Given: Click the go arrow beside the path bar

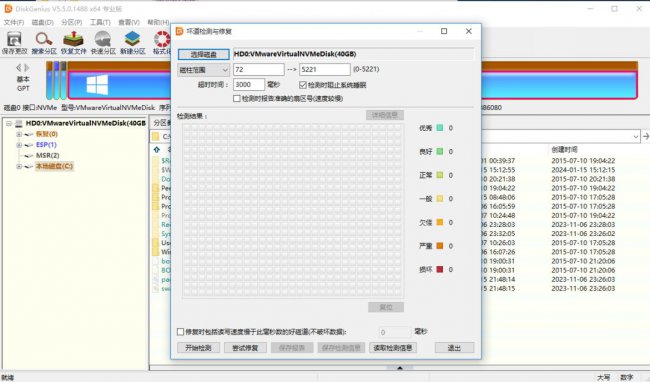Looking at the screenshot, I should [645, 136].
